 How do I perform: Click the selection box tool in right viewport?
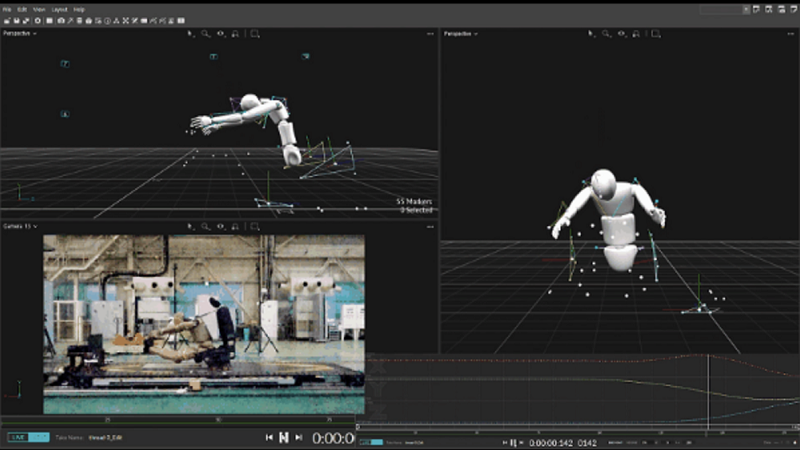click(x=656, y=33)
